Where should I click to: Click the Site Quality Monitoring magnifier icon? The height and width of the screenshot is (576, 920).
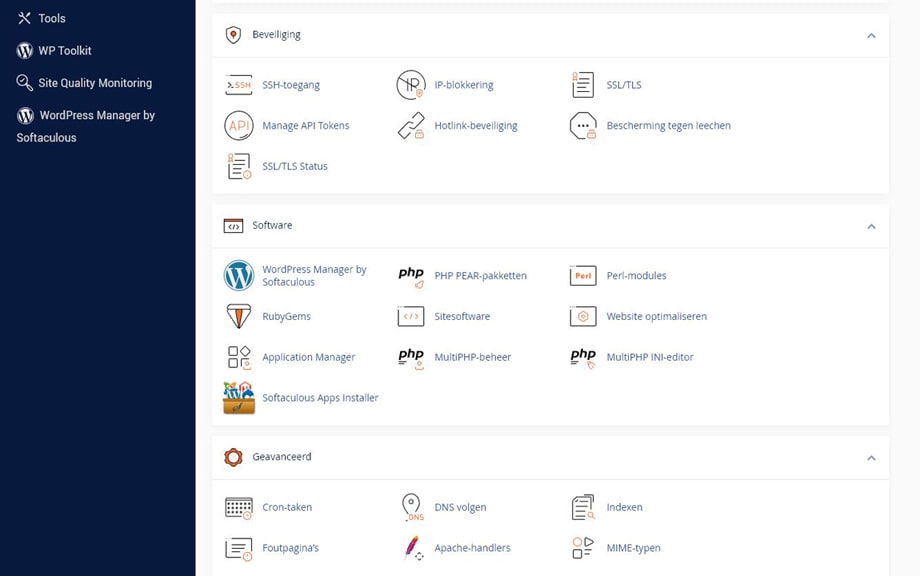point(24,83)
